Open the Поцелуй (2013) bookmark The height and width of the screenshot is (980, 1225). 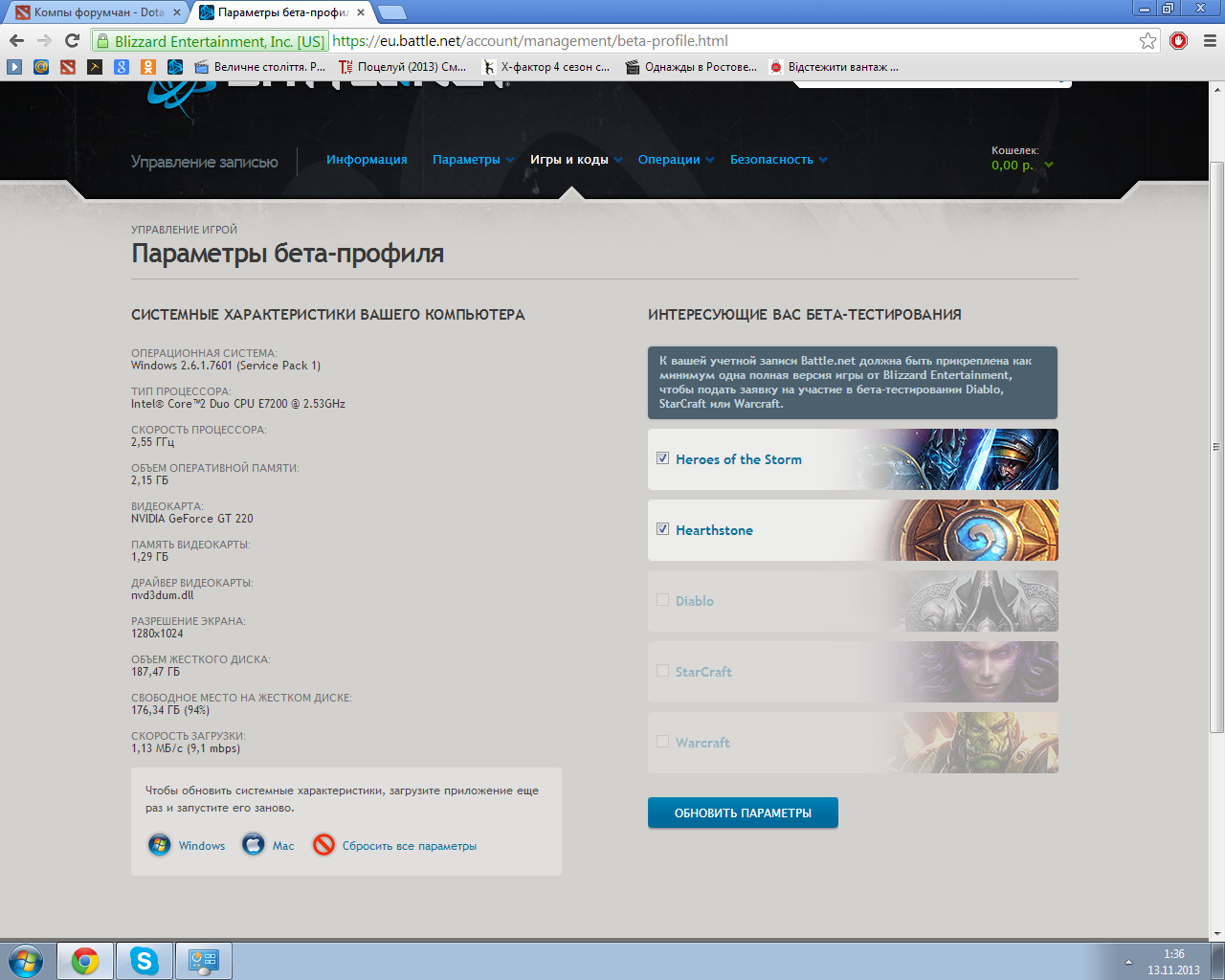click(403, 67)
